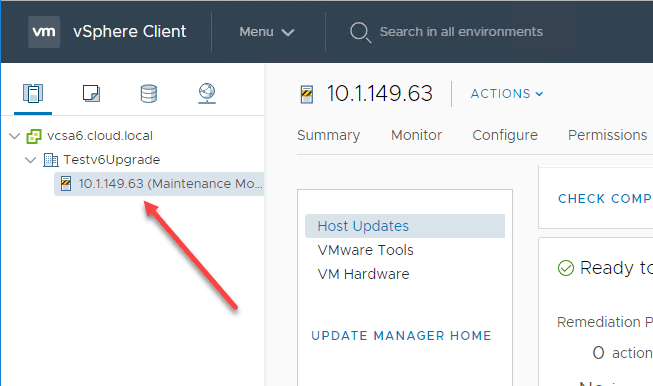This screenshot has width=653, height=386.
Task: Open the Networking inventory view
Action: (207, 93)
